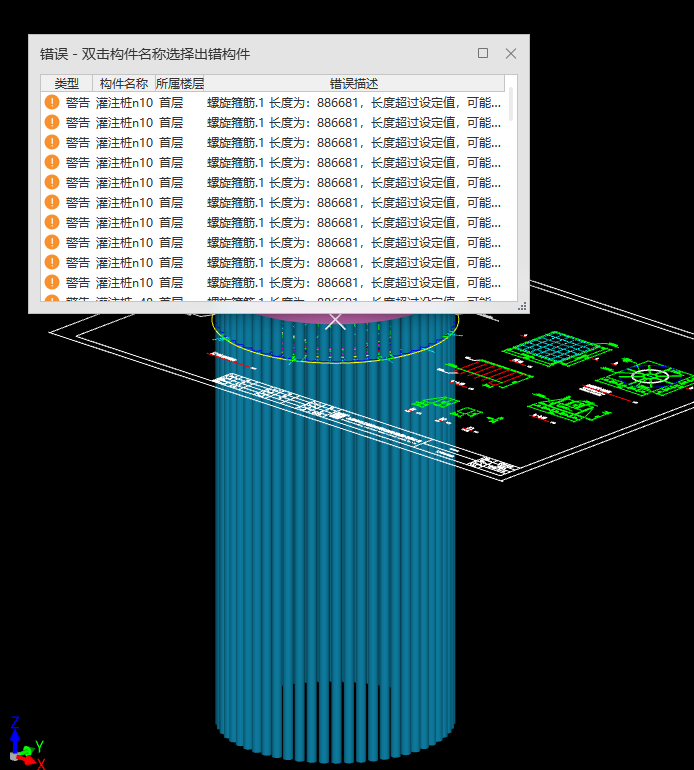694x770 pixels.
Task: Click the 所属楼层 column header
Action: click(x=180, y=83)
